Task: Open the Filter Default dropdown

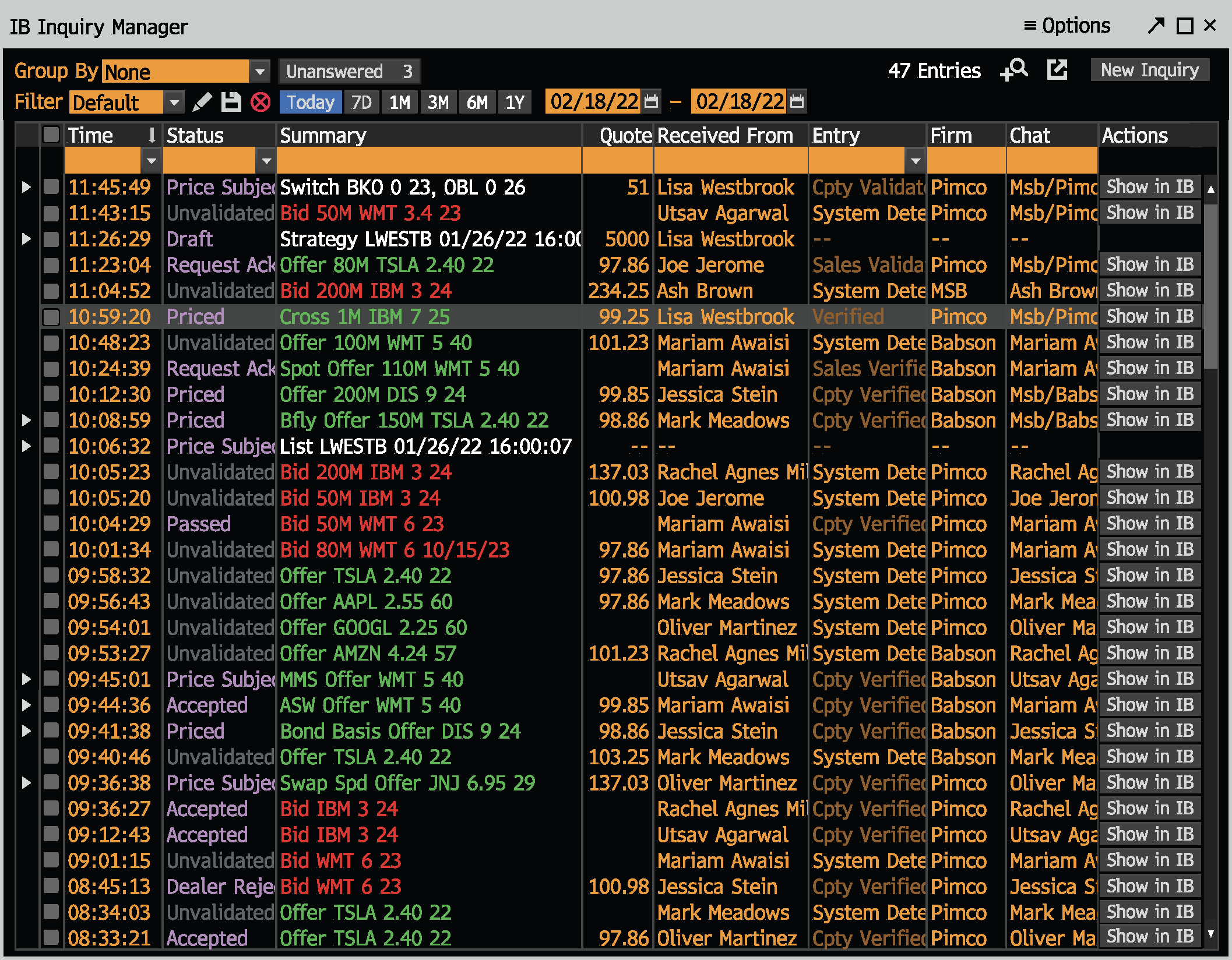Action: pos(126,103)
